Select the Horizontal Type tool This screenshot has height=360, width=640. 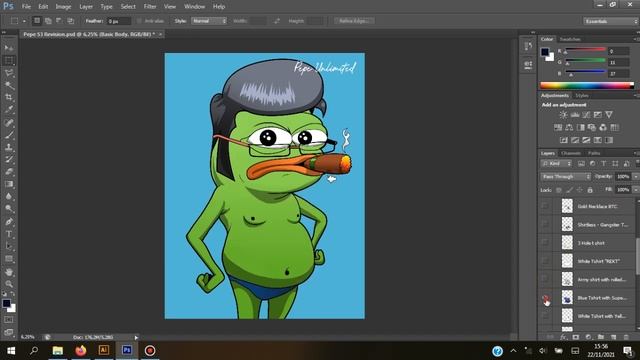(9, 234)
